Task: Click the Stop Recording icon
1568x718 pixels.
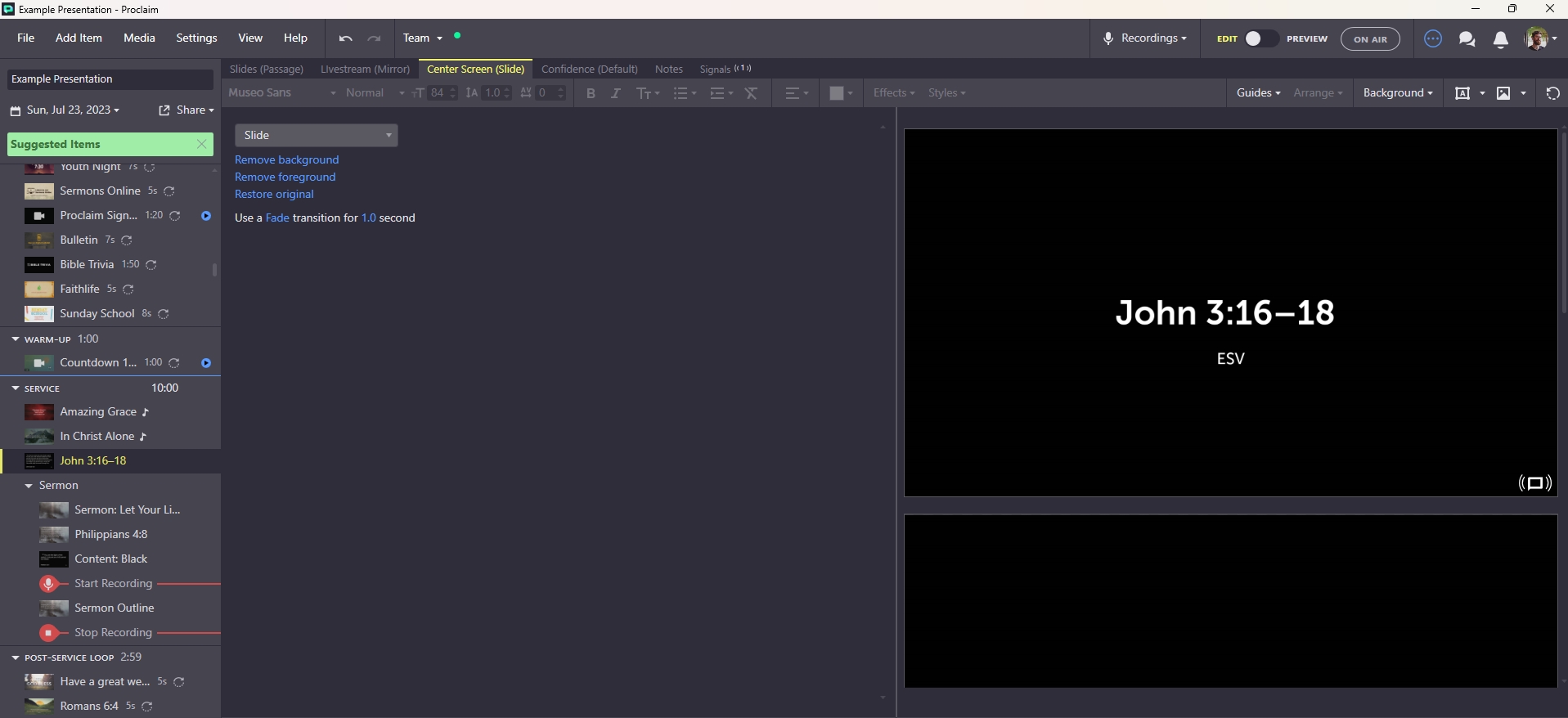Action: pyautogui.click(x=49, y=633)
